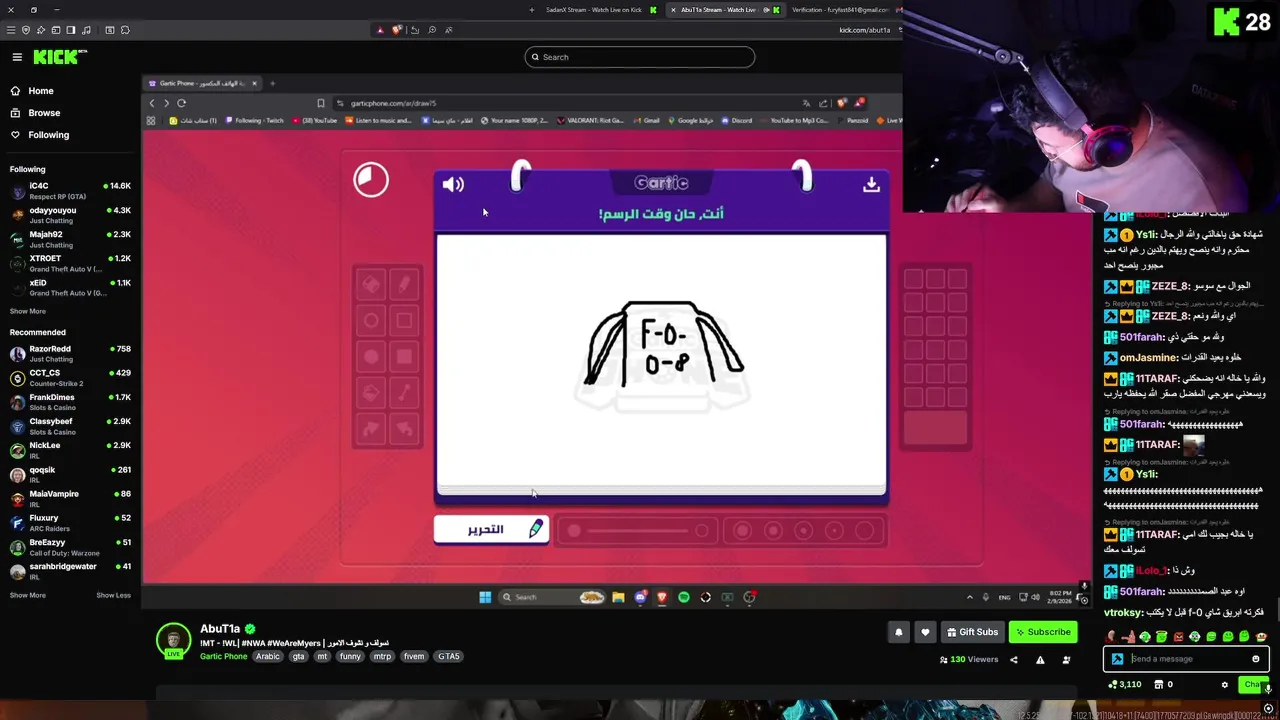This screenshot has width=1280, height=720.
Task: Open MaiaVampire recommended channel
Action: [x=70, y=498]
